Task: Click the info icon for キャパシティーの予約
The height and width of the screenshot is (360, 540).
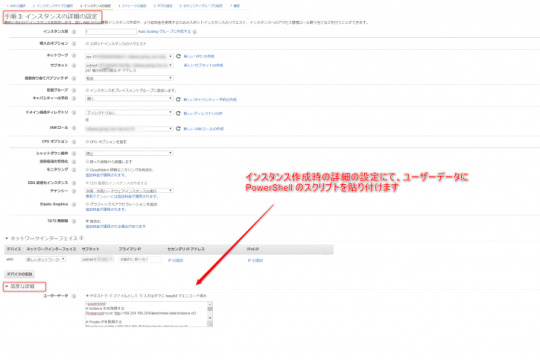Action: [74, 99]
